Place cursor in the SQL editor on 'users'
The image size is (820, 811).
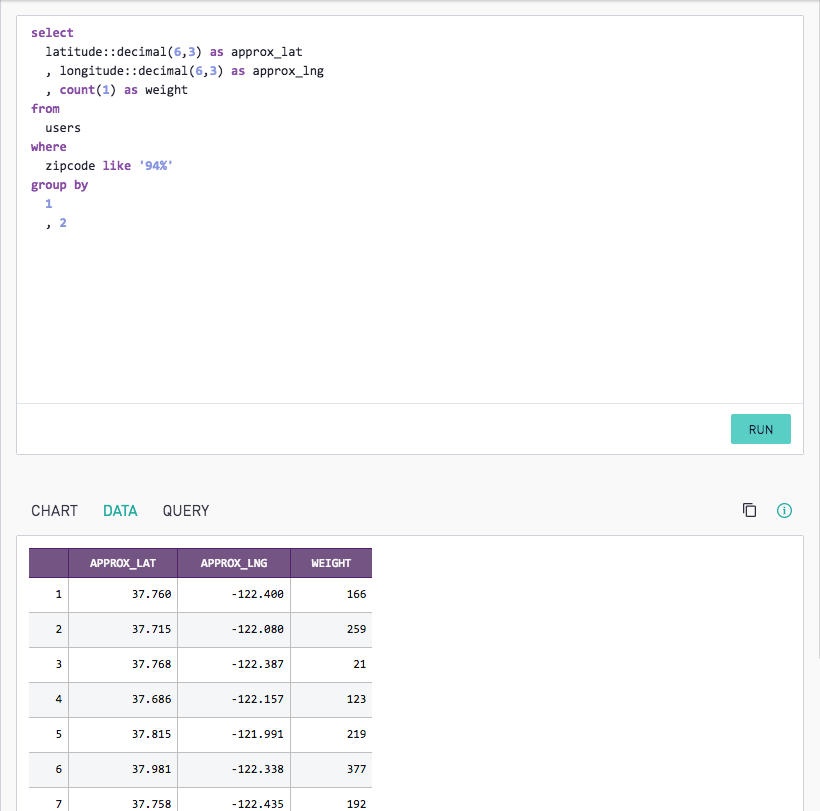(63, 128)
